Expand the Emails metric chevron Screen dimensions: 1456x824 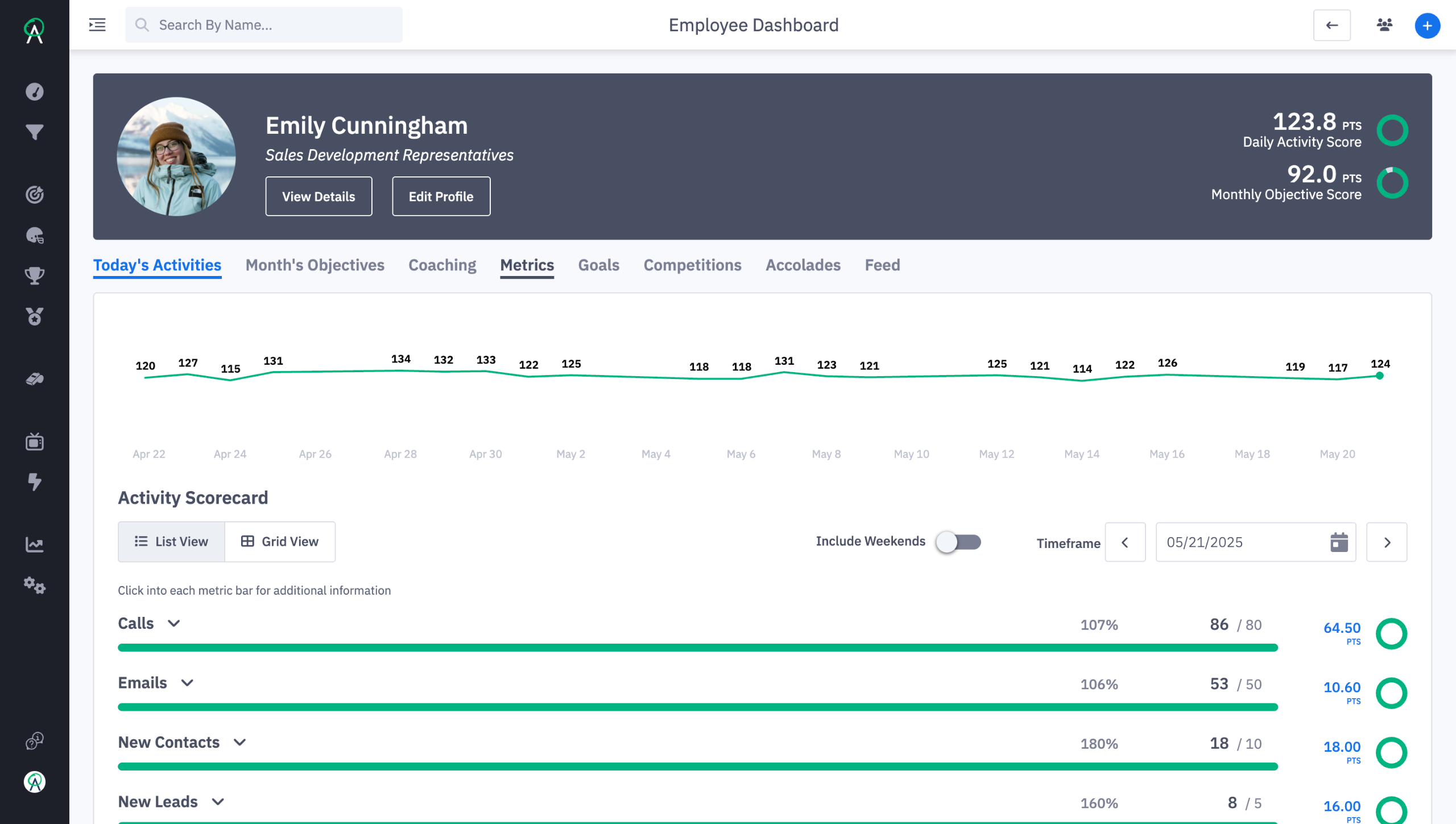point(187,683)
